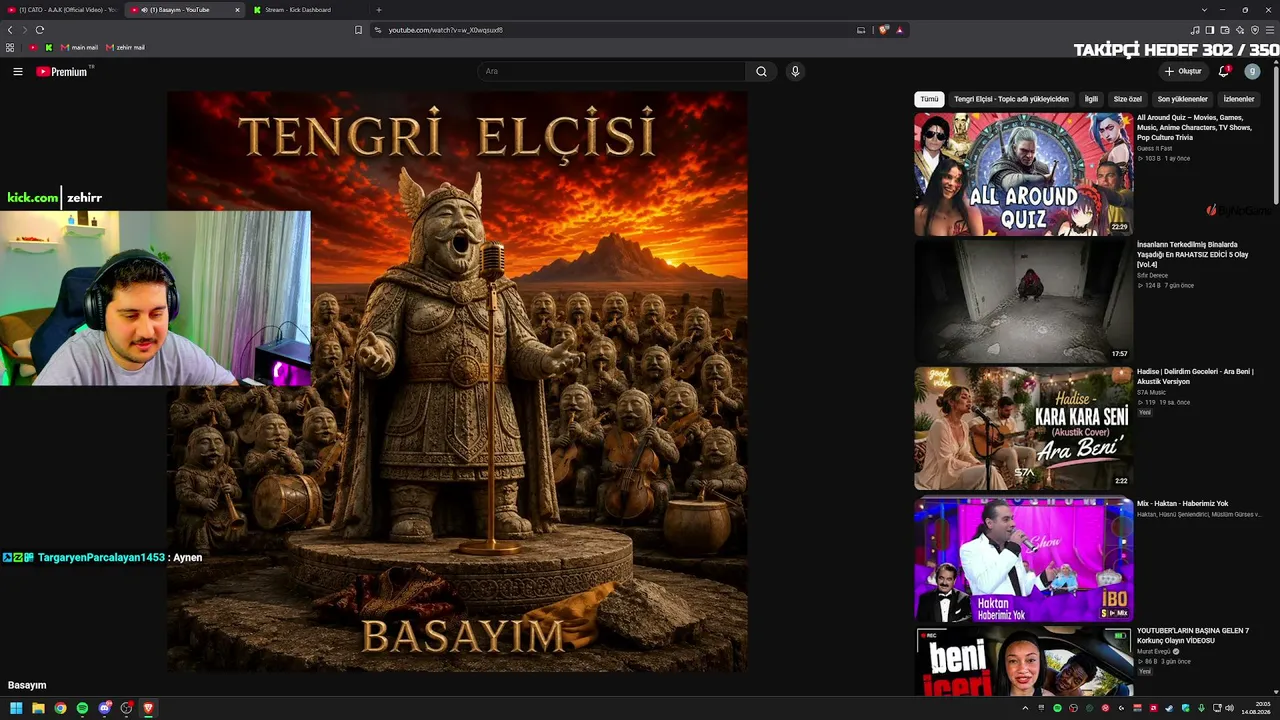Switch to the CATO - A.A.K browser tab
1280x720 pixels.
63,10
